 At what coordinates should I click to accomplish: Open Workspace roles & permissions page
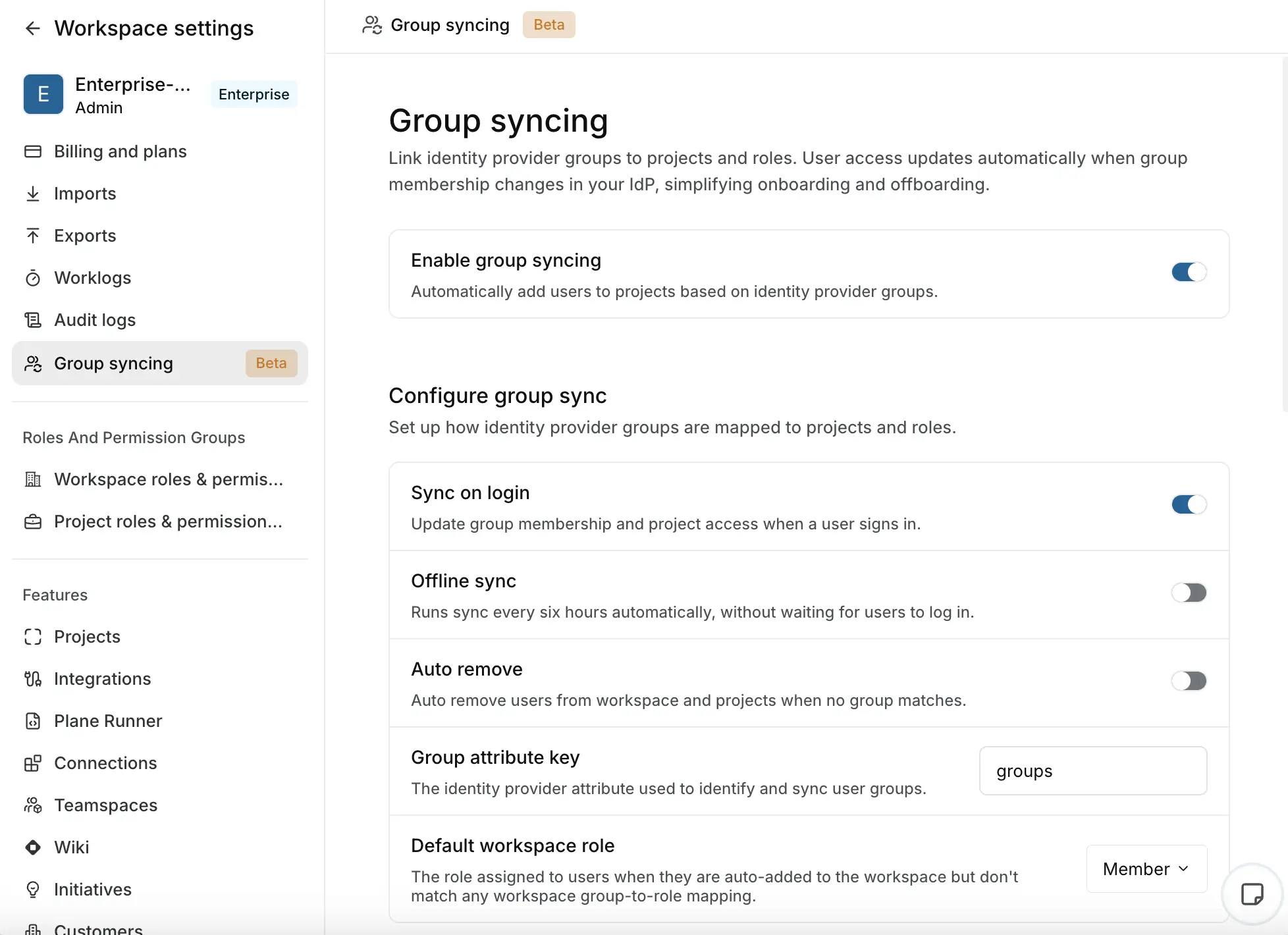(x=160, y=479)
